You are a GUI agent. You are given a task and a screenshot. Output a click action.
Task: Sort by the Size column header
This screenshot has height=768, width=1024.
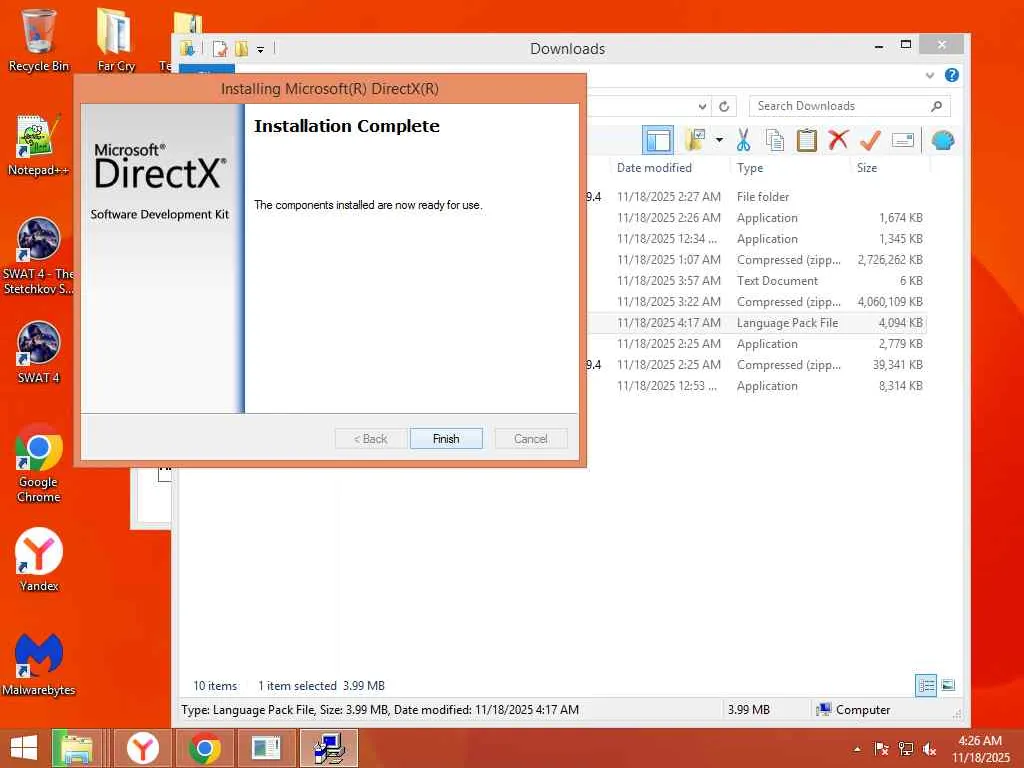pyautogui.click(x=867, y=168)
